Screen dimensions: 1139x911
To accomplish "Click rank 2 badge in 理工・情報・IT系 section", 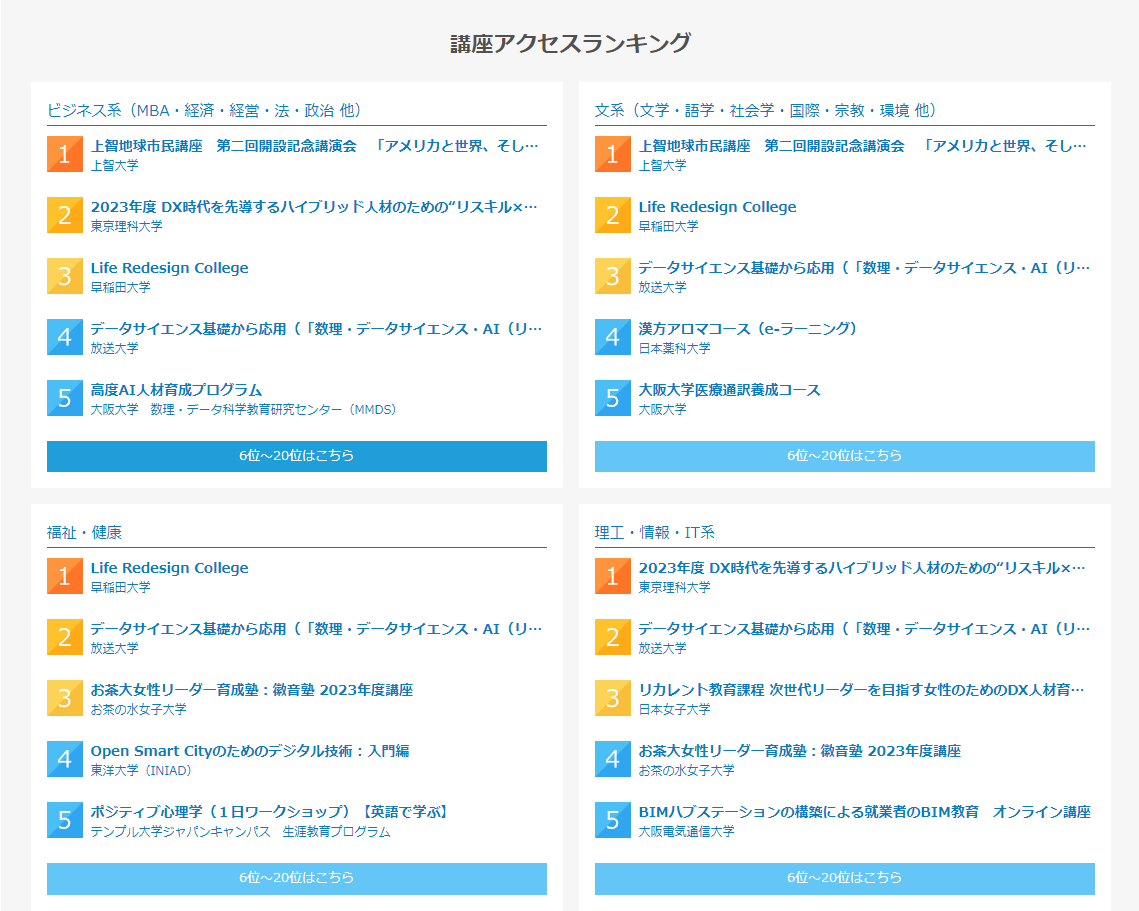I will (x=612, y=637).
